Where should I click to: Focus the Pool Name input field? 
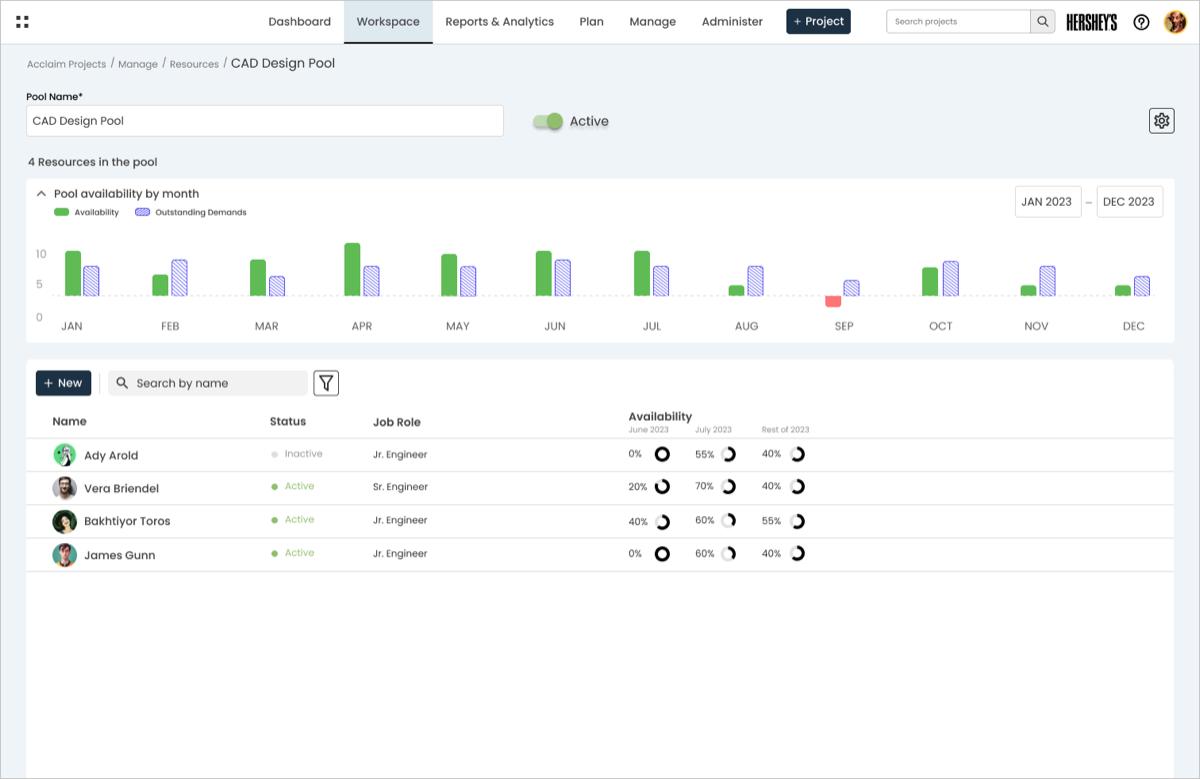click(x=265, y=121)
